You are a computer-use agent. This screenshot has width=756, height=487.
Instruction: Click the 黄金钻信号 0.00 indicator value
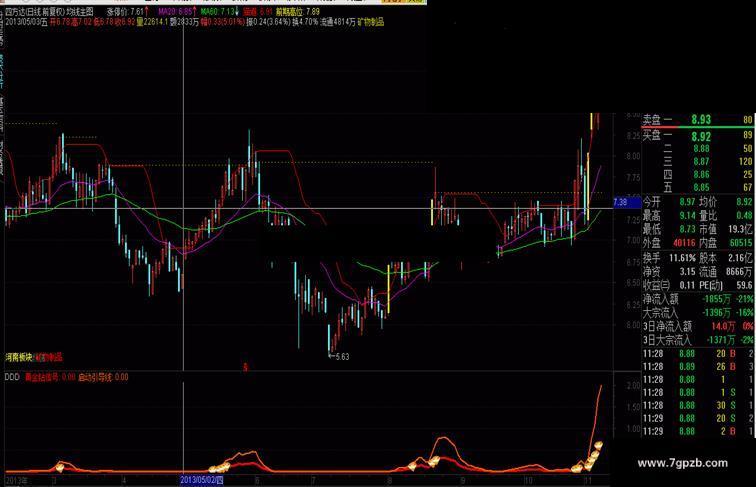(50, 377)
